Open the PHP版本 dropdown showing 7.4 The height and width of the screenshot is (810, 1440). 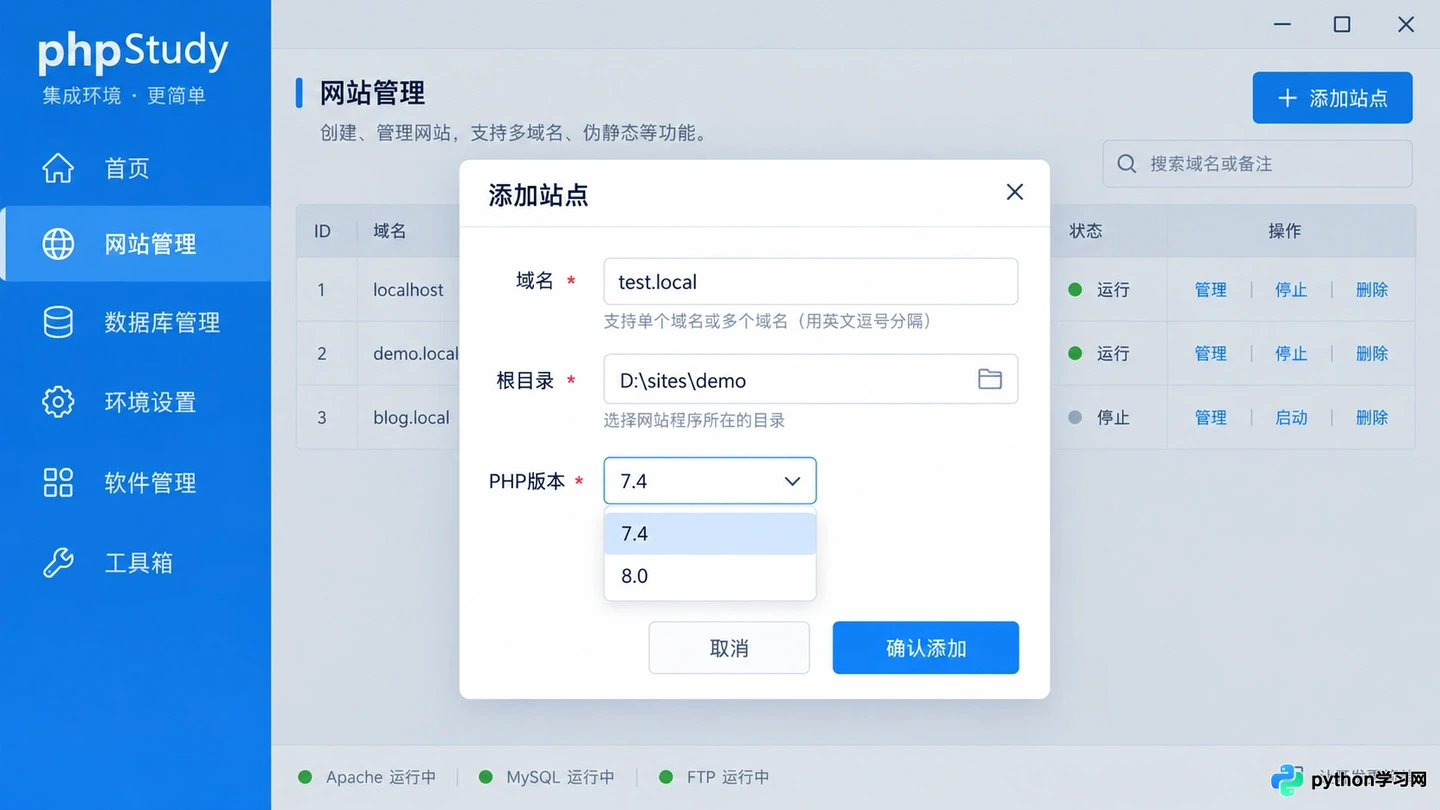pyautogui.click(x=710, y=481)
